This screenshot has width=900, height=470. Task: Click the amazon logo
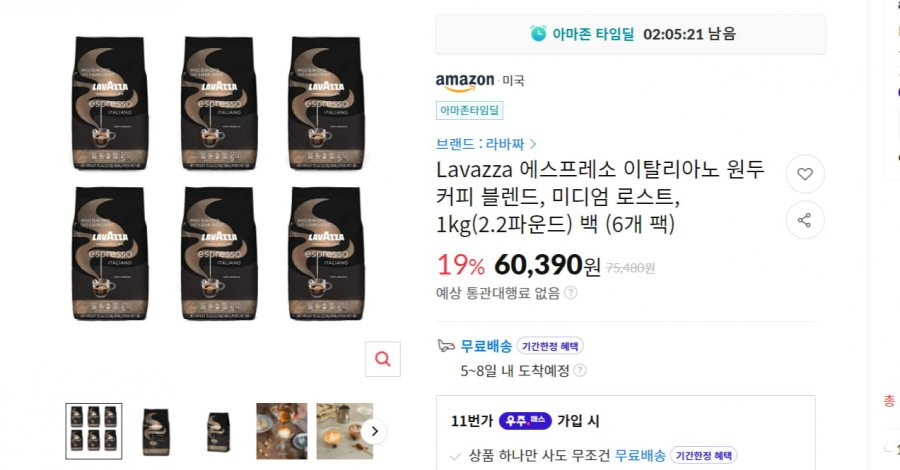click(465, 82)
